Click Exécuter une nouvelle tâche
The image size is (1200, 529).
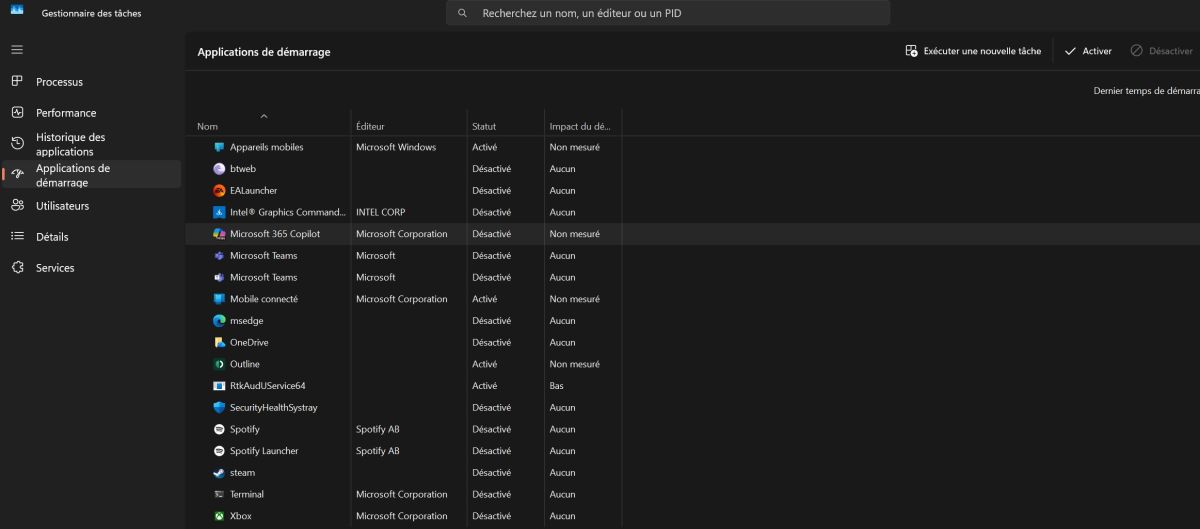(973, 51)
